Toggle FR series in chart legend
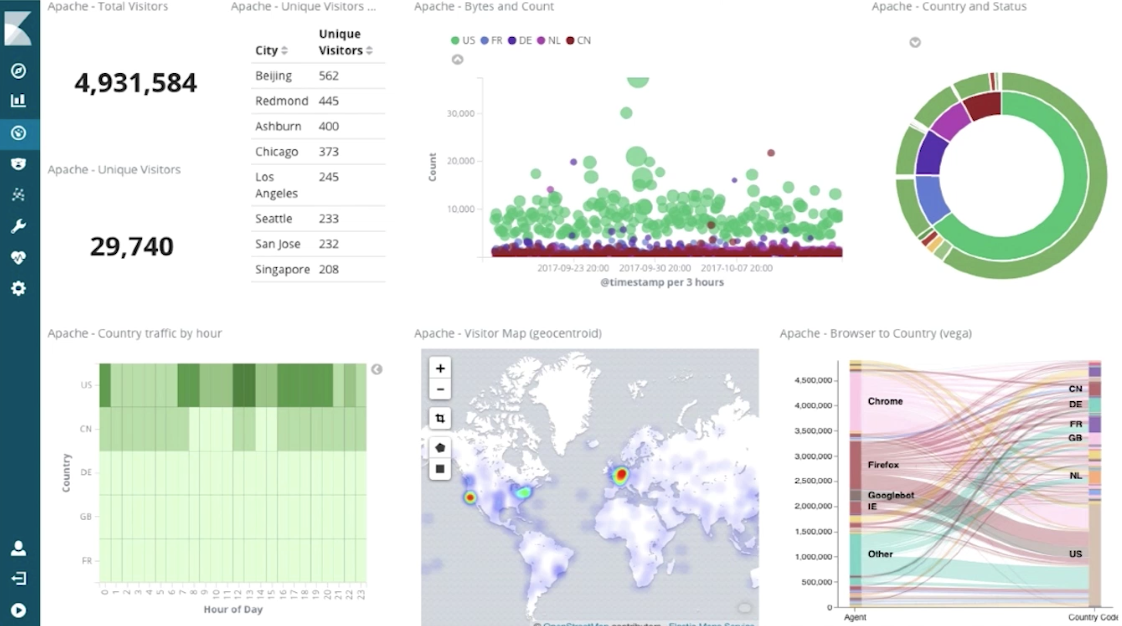1122x626 pixels. tap(491, 40)
